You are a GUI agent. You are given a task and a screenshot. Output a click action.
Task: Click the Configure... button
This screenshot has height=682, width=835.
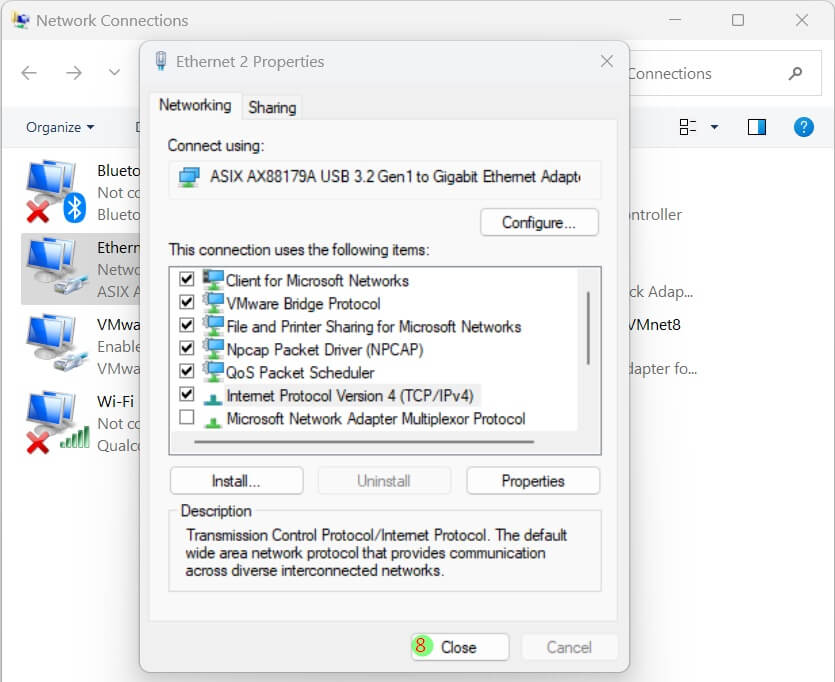click(539, 222)
